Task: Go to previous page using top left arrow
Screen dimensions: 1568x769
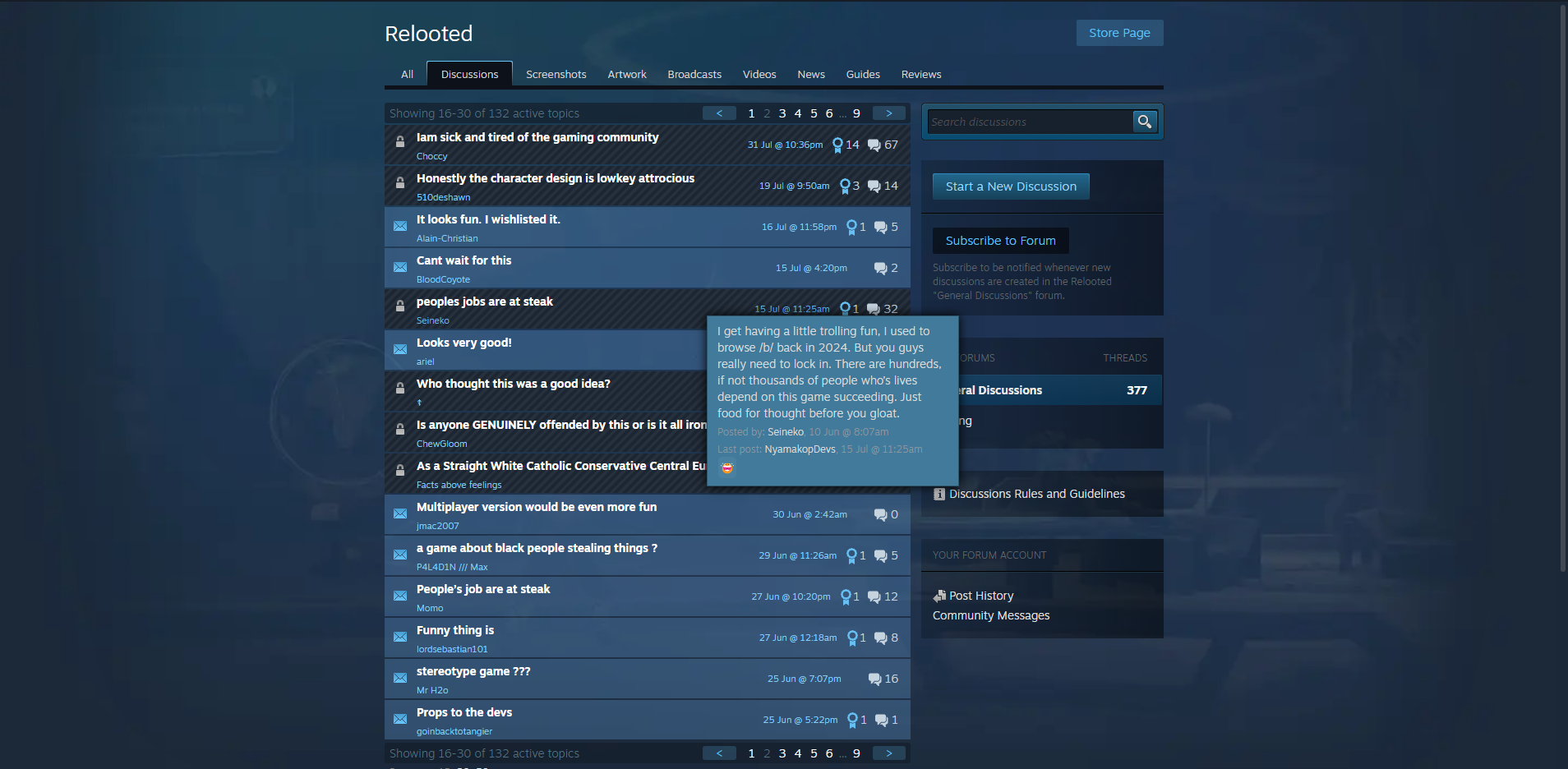Action: [720, 113]
